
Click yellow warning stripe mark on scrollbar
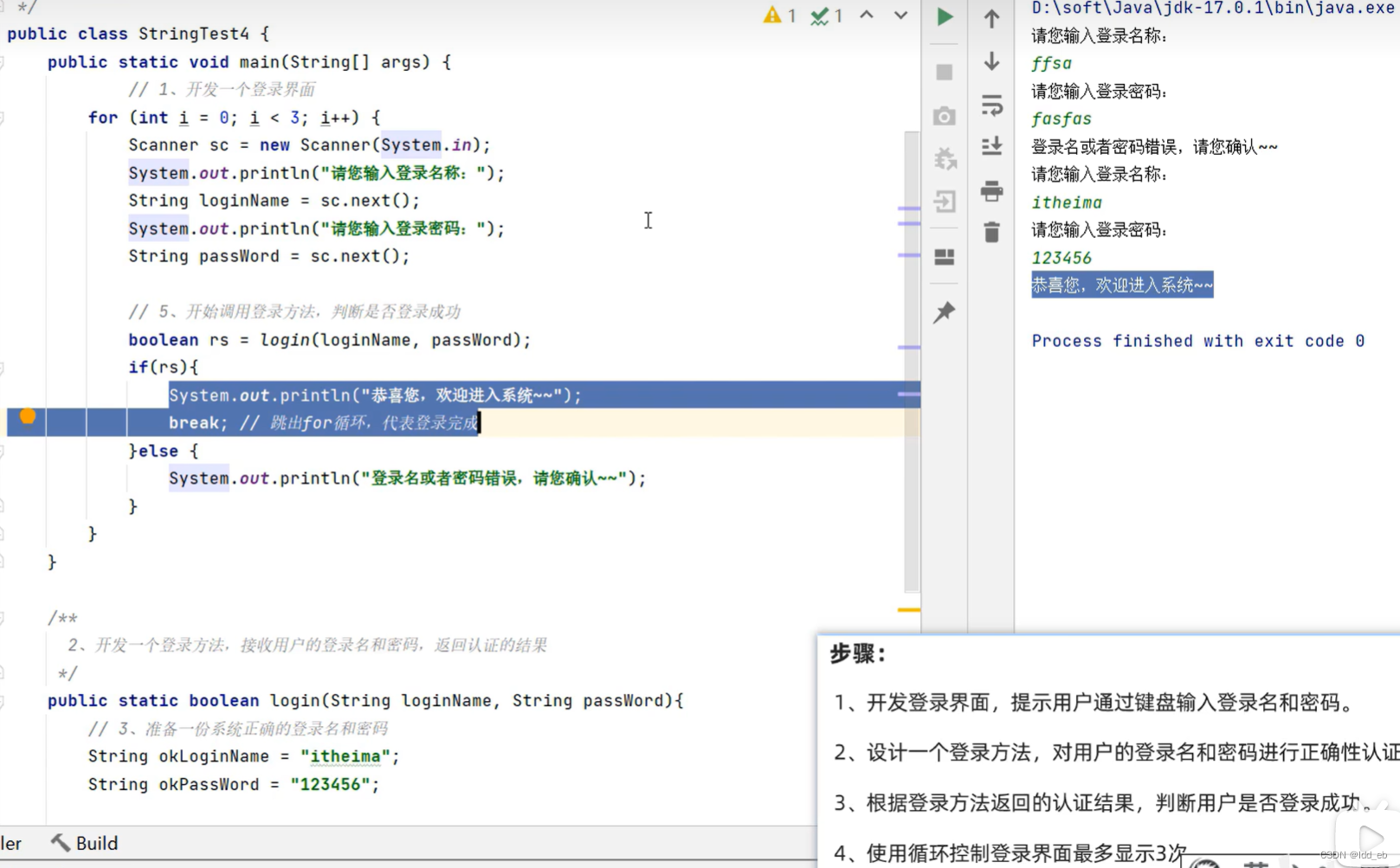(x=909, y=610)
